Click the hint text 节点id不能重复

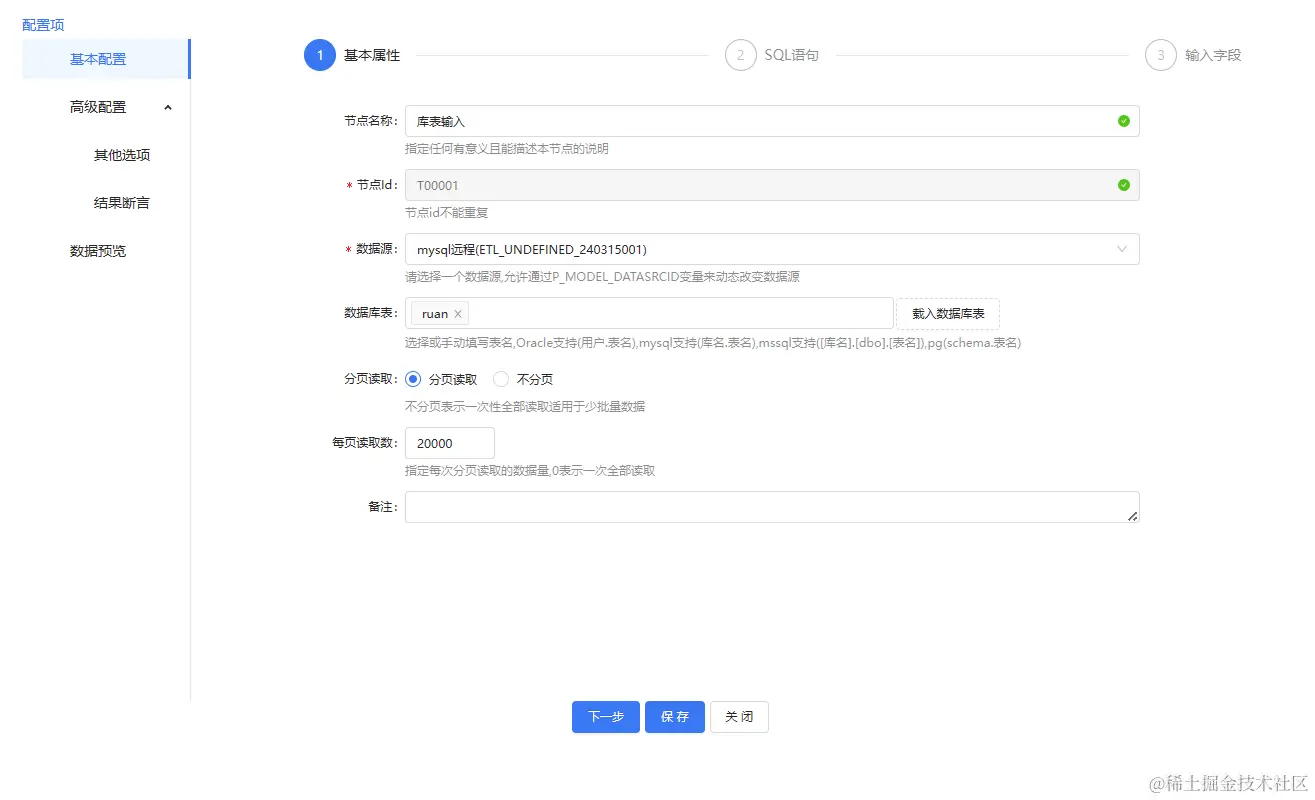[446, 213]
